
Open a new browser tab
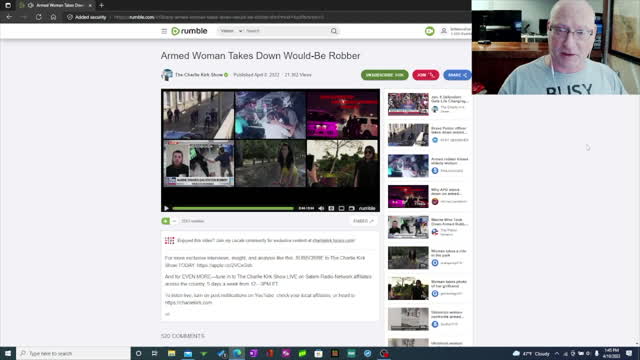click(101, 5)
